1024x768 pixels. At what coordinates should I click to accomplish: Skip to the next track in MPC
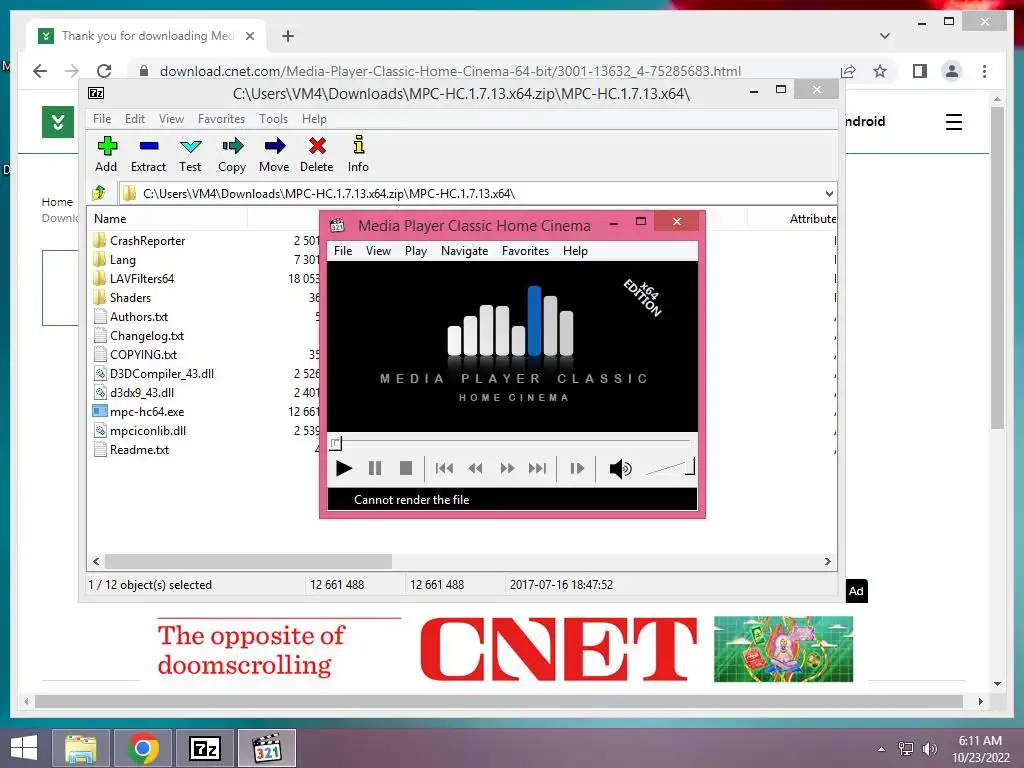(537, 468)
